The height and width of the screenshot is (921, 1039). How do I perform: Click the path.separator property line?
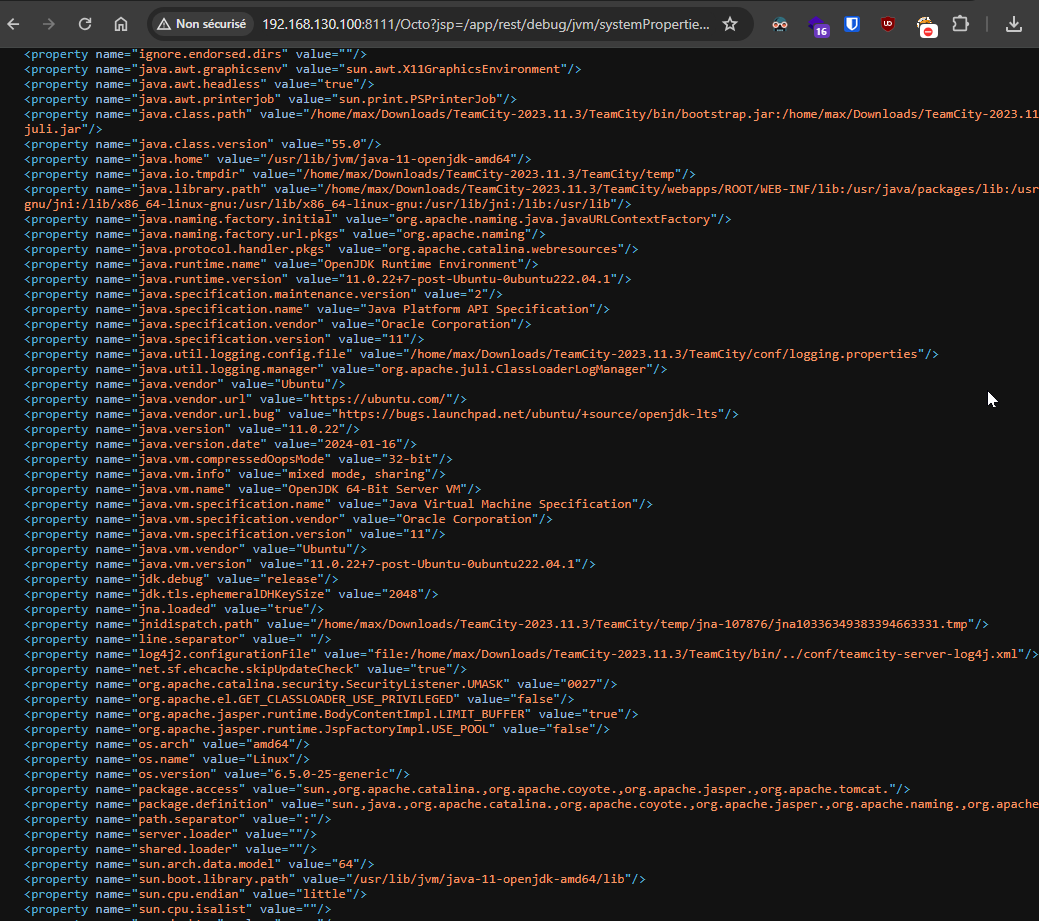[178, 819]
